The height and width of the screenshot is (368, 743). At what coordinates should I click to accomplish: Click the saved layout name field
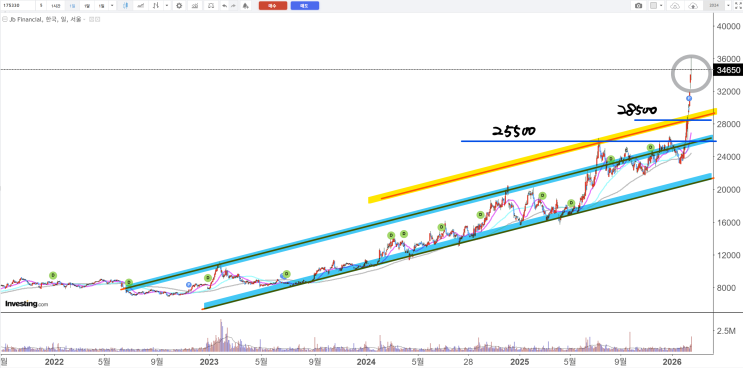coord(714,6)
